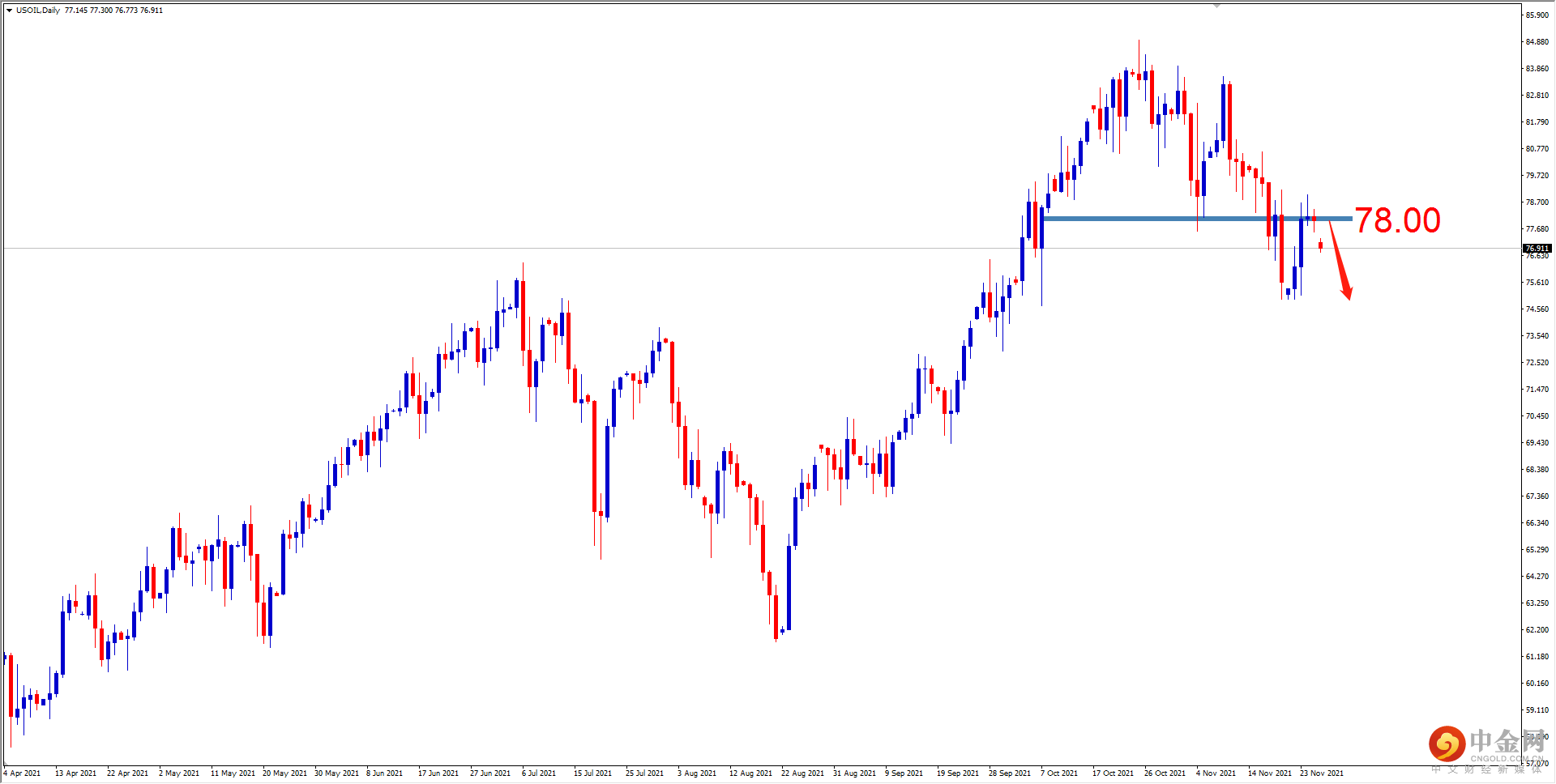Select the blue 78.00 horizontal line
The image size is (1556, 784).
coord(1135,219)
